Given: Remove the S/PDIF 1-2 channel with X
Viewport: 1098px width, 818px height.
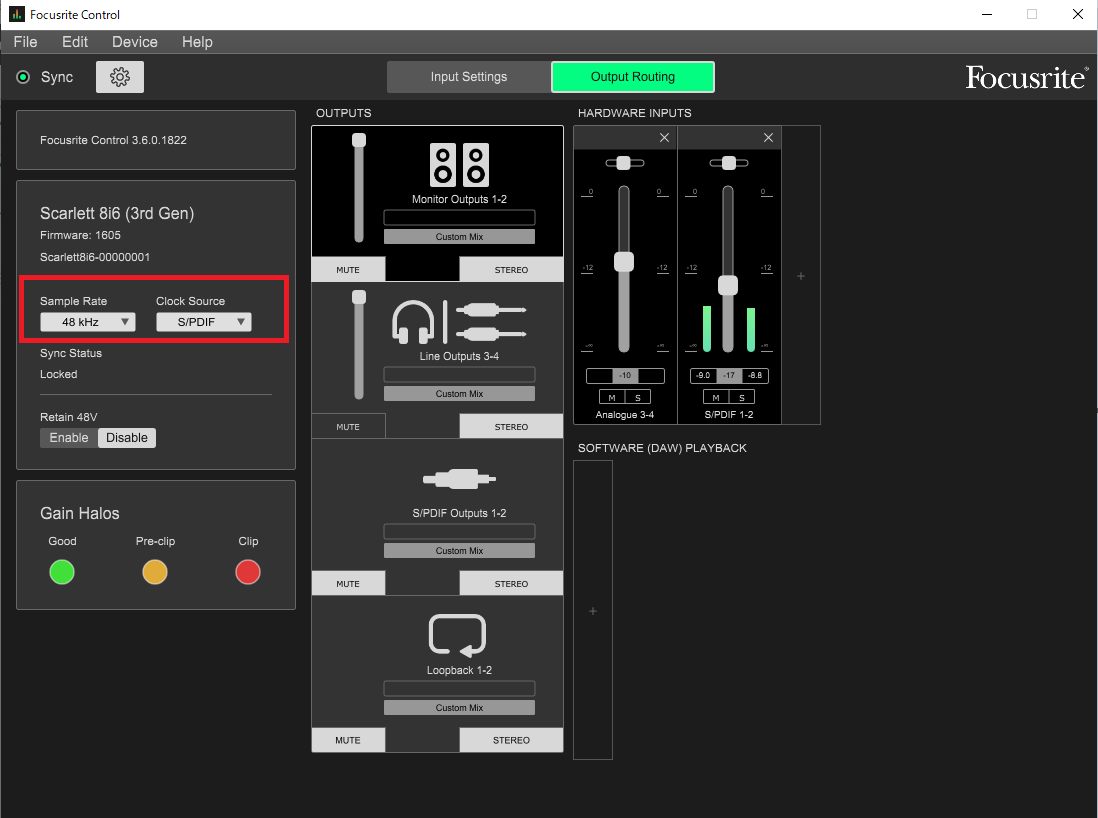Looking at the screenshot, I should tap(768, 138).
